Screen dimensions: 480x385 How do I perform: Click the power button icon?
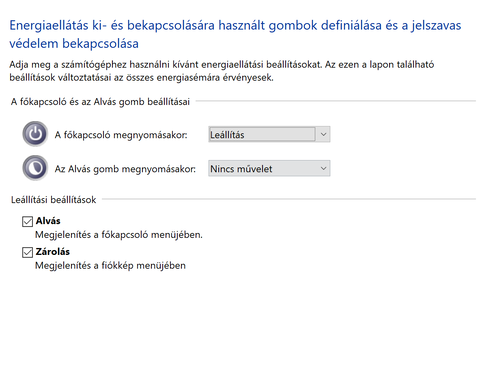pos(35,134)
